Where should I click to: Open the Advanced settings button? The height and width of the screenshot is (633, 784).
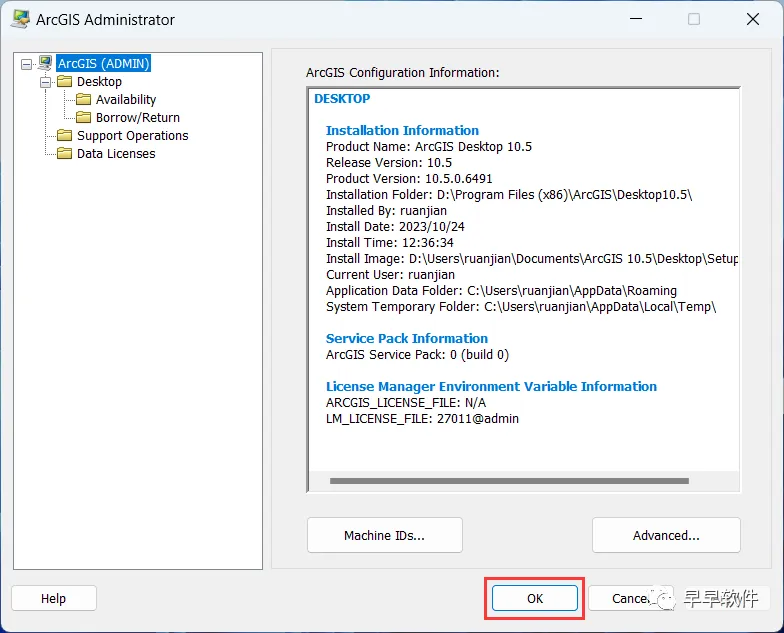[666, 535]
